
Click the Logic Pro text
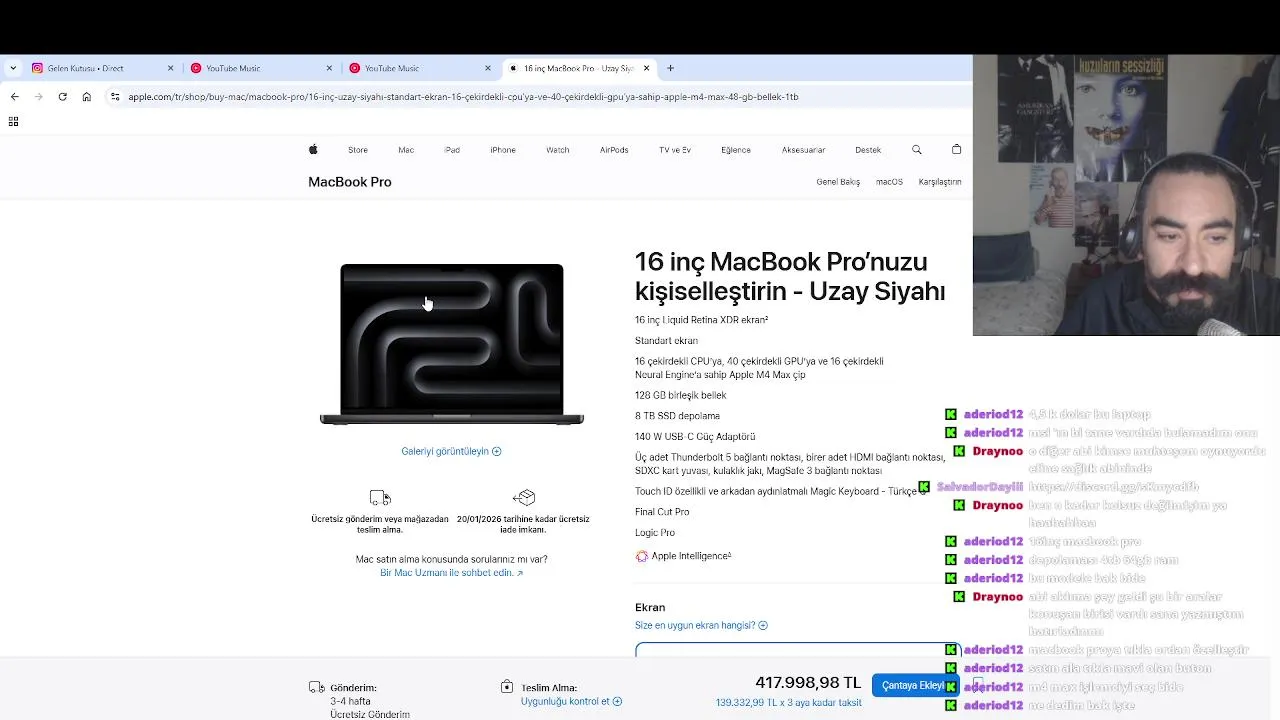pyautogui.click(x=655, y=533)
